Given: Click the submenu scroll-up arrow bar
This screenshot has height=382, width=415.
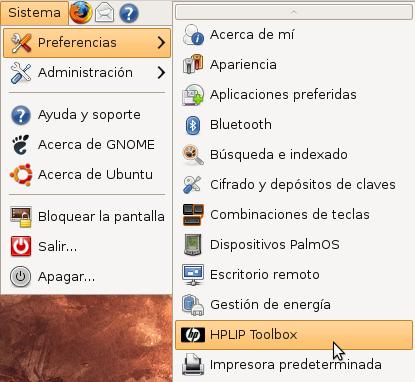Looking at the screenshot, I should point(294,12).
